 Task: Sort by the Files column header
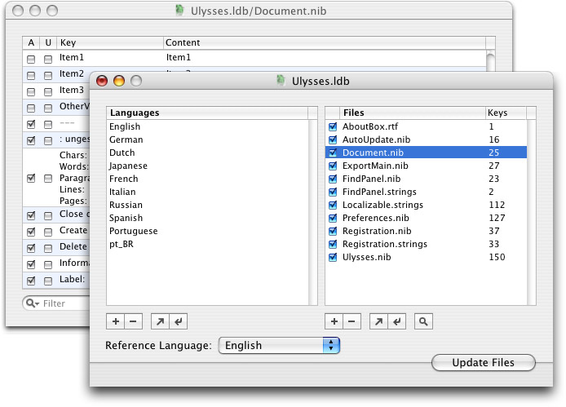(x=412, y=113)
